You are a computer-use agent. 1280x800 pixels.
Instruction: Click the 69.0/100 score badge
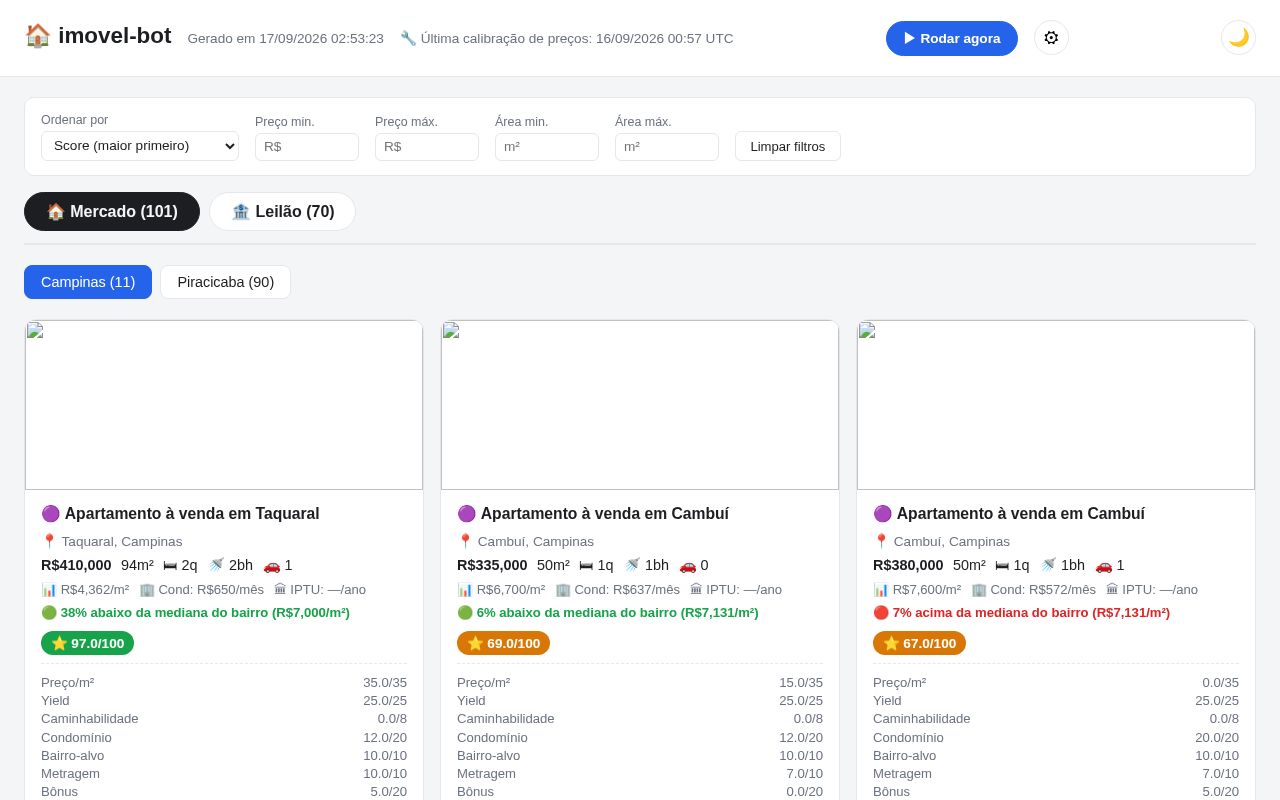point(503,643)
